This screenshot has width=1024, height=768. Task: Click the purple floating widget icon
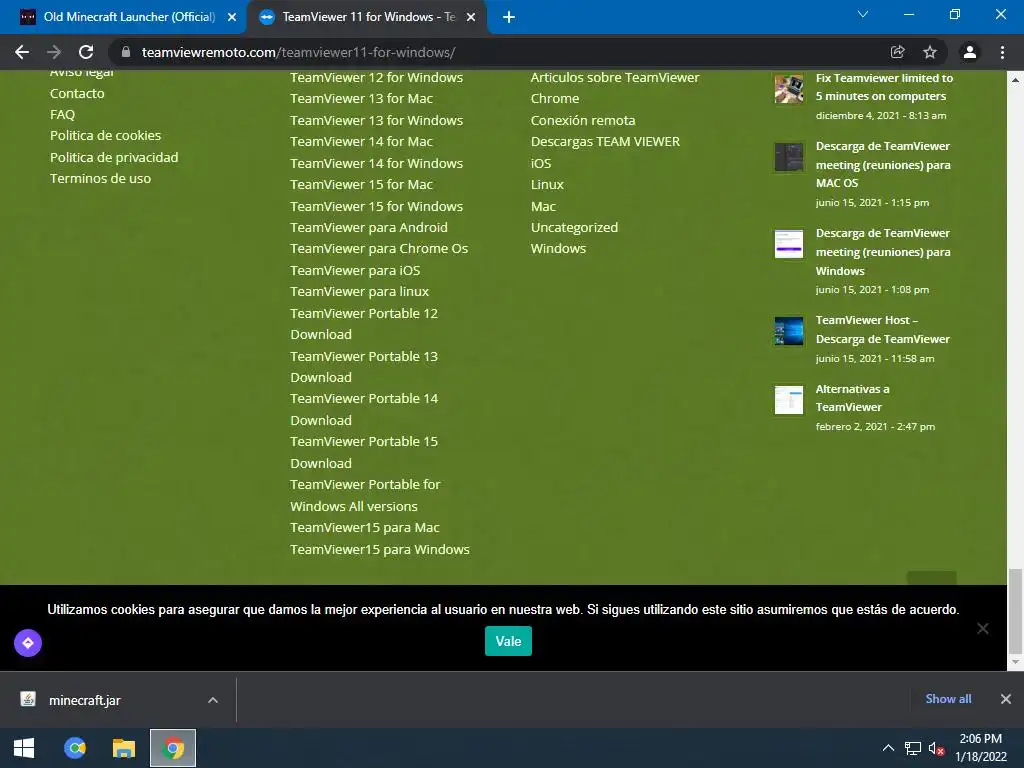point(28,643)
